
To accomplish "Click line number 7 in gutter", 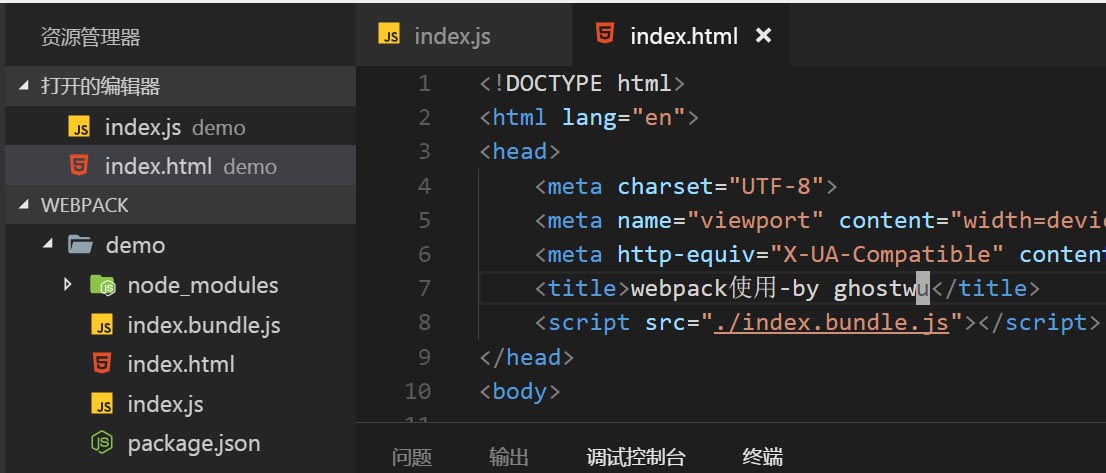I will tap(424, 288).
